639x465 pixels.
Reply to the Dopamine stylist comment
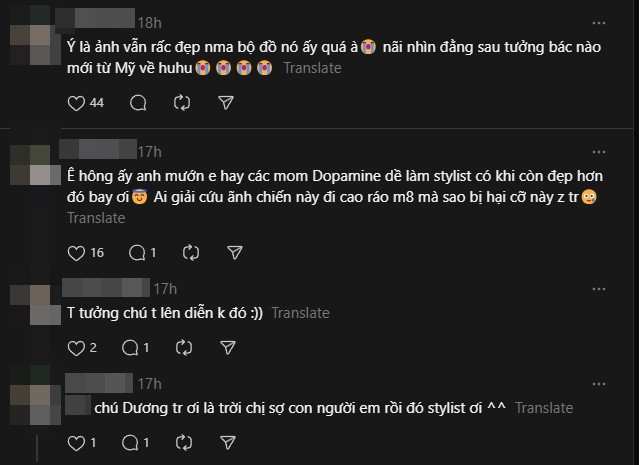pos(138,253)
